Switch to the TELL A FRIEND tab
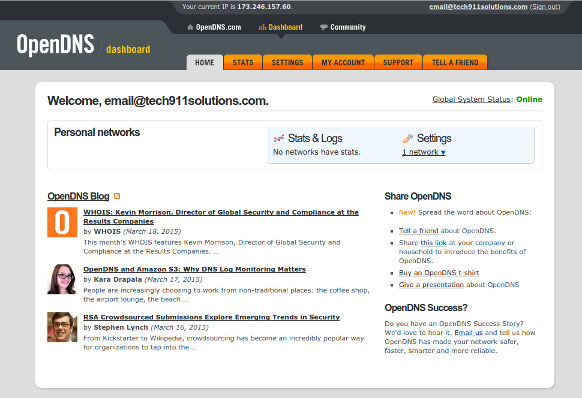Screen dimensions: 582x398 point(455,62)
